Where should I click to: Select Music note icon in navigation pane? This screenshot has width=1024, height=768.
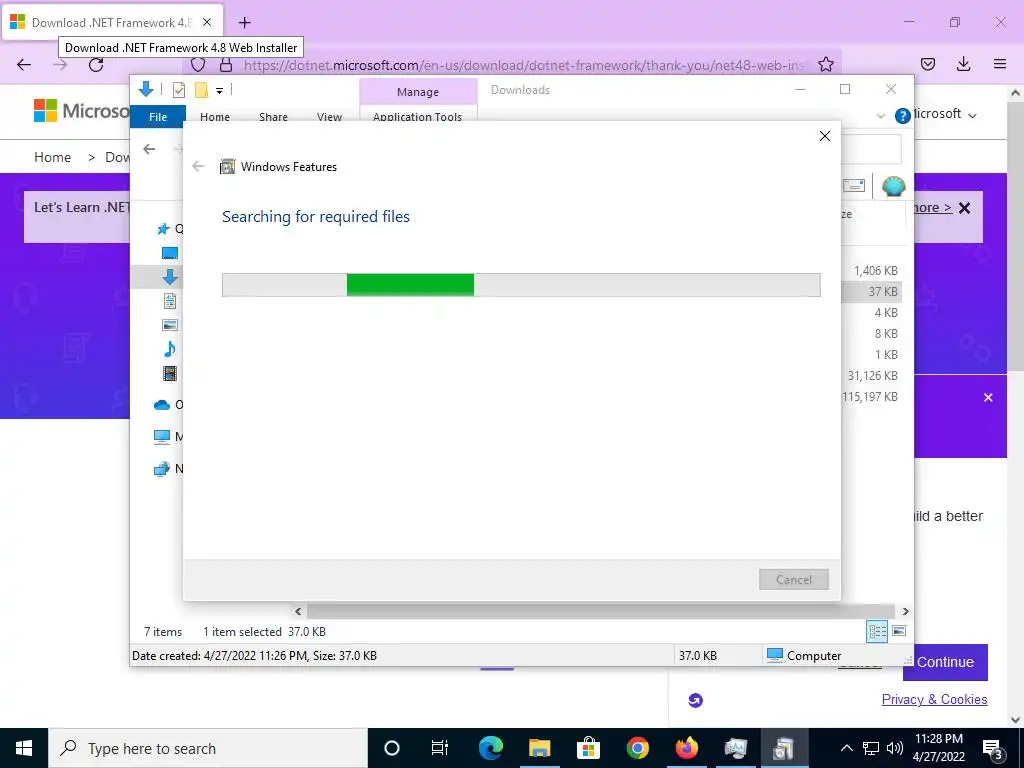pyautogui.click(x=170, y=349)
